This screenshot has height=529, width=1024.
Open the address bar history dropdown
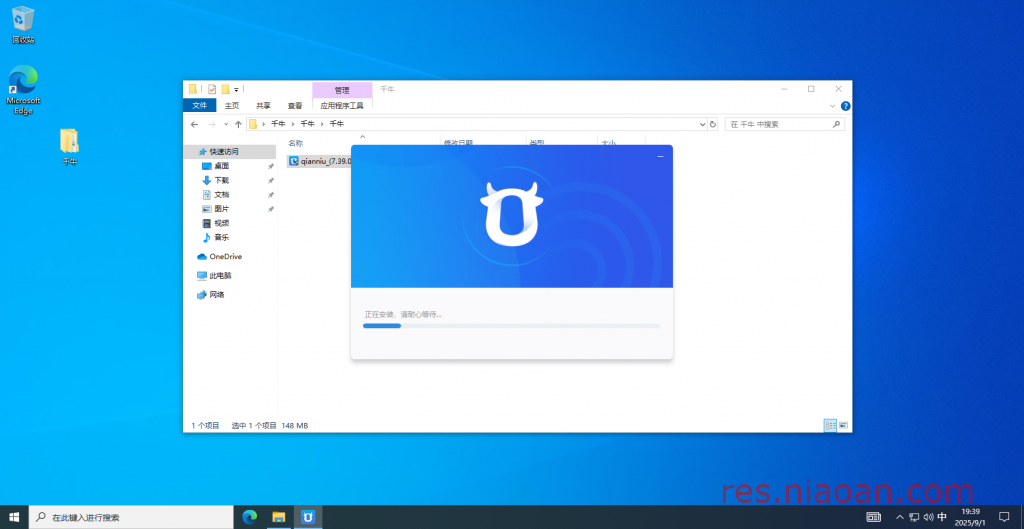pos(703,124)
